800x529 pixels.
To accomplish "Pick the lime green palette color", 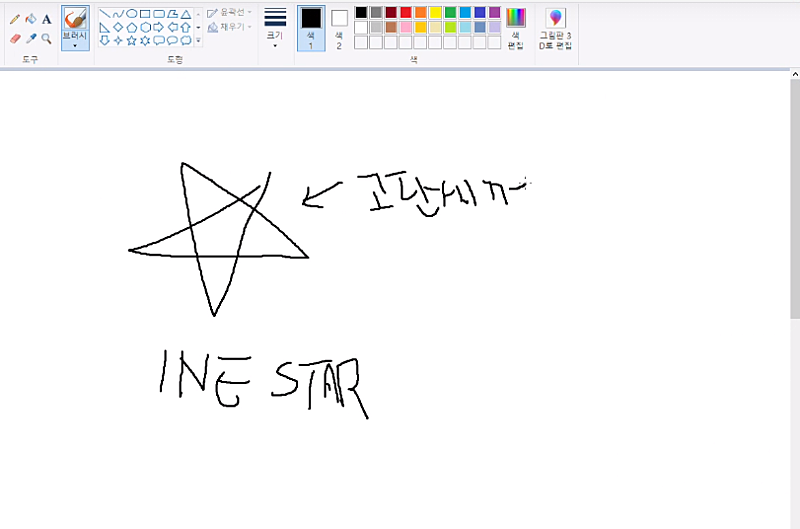I will tap(450, 27).
